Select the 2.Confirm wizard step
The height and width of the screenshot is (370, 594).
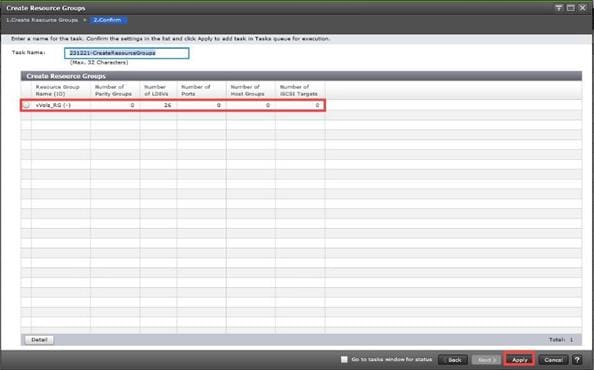[108, 20]
